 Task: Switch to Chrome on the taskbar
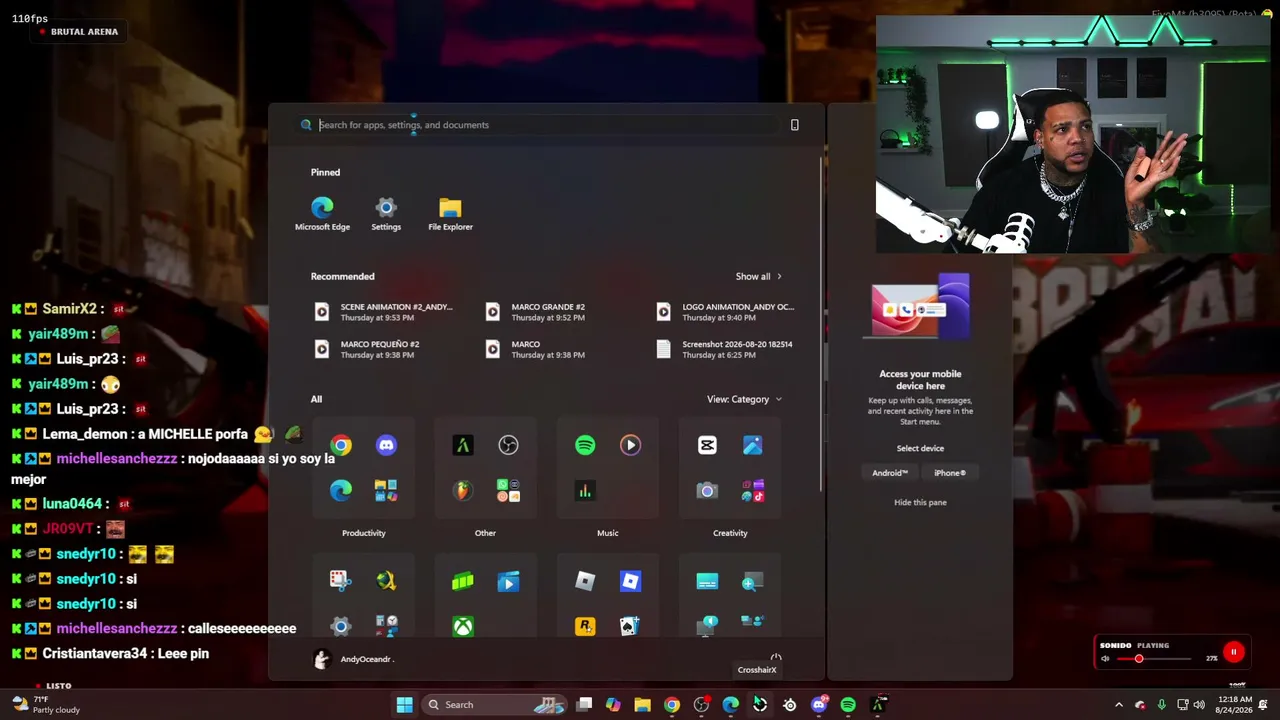(672, 705)
